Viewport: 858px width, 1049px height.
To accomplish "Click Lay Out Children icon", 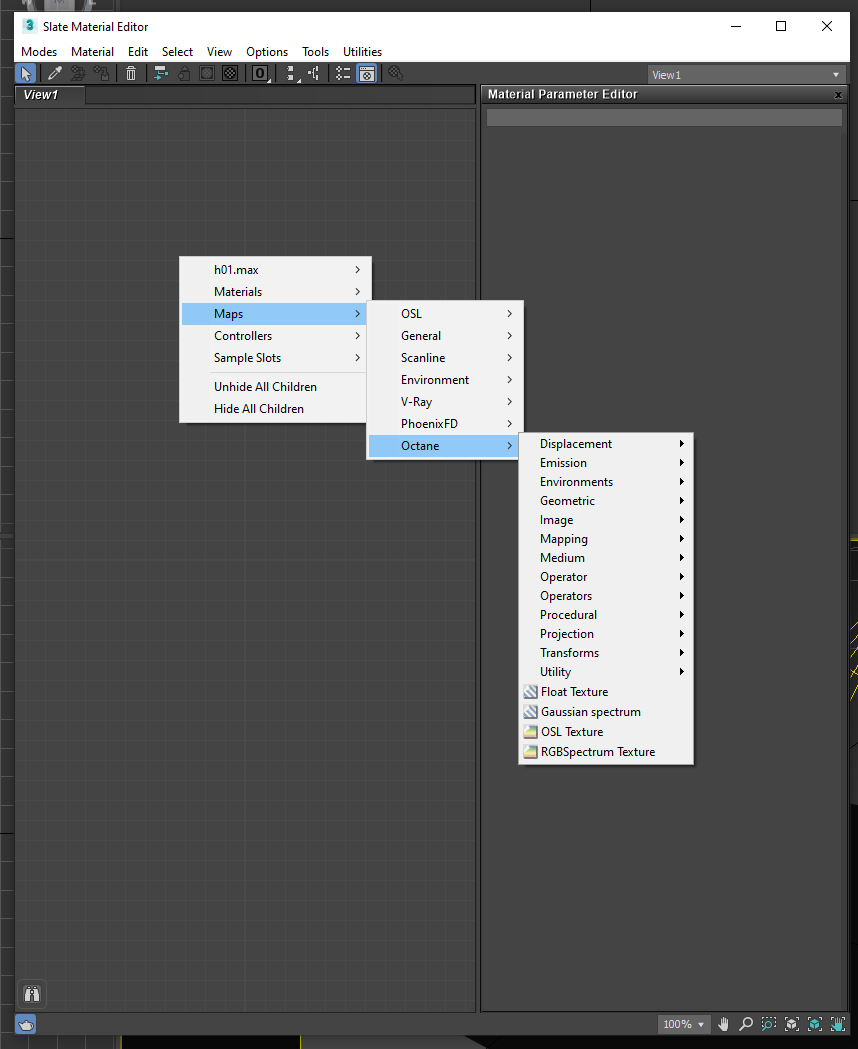I will (x=314, y=74).
